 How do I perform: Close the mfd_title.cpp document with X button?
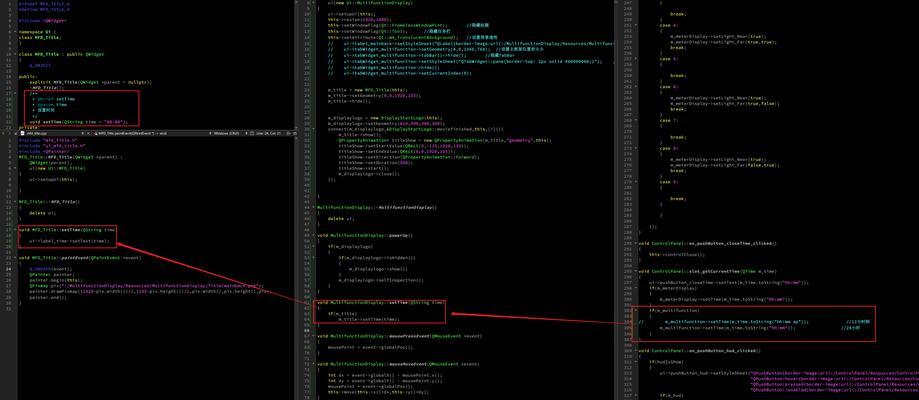(x=89, y=133)
